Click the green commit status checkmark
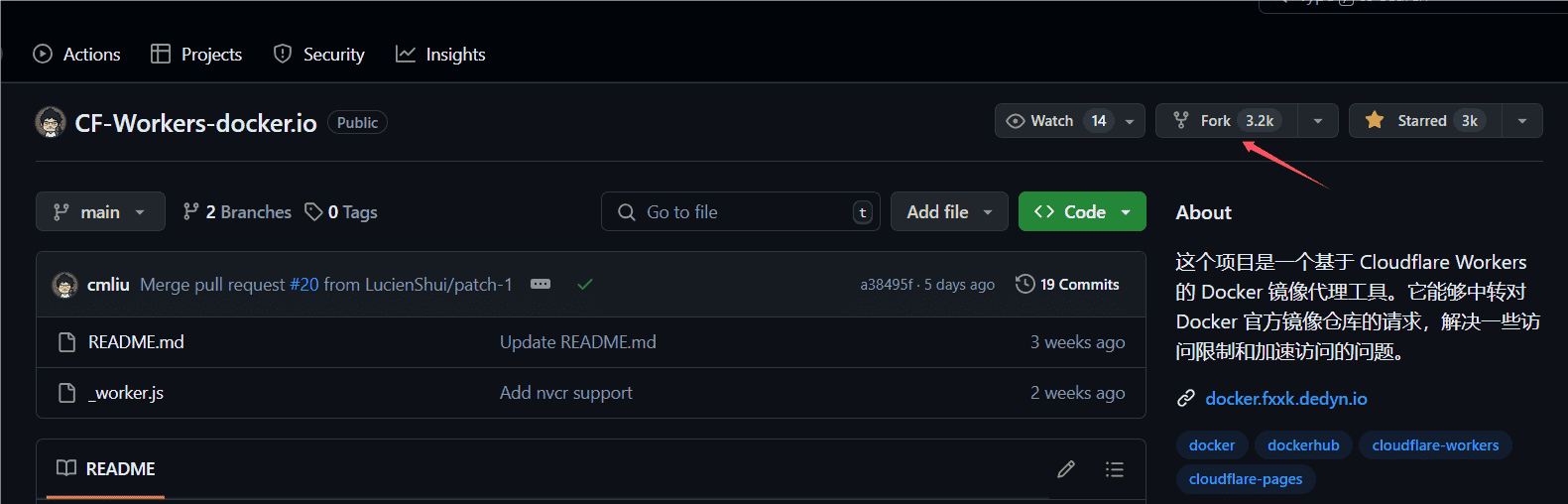The height and width of the screenshot is (504, 1568). 585,285
